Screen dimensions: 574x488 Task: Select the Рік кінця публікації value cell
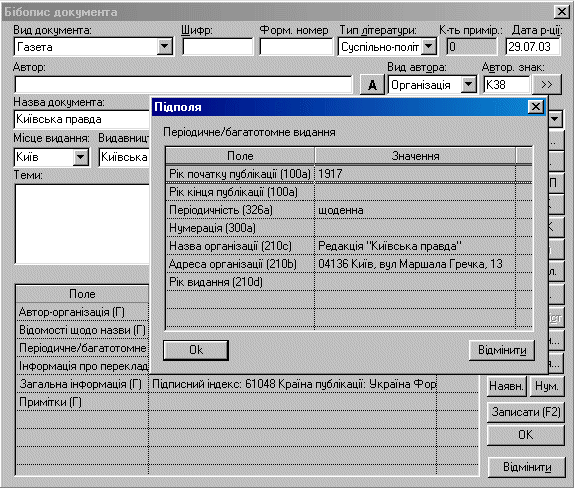(415, 192)
